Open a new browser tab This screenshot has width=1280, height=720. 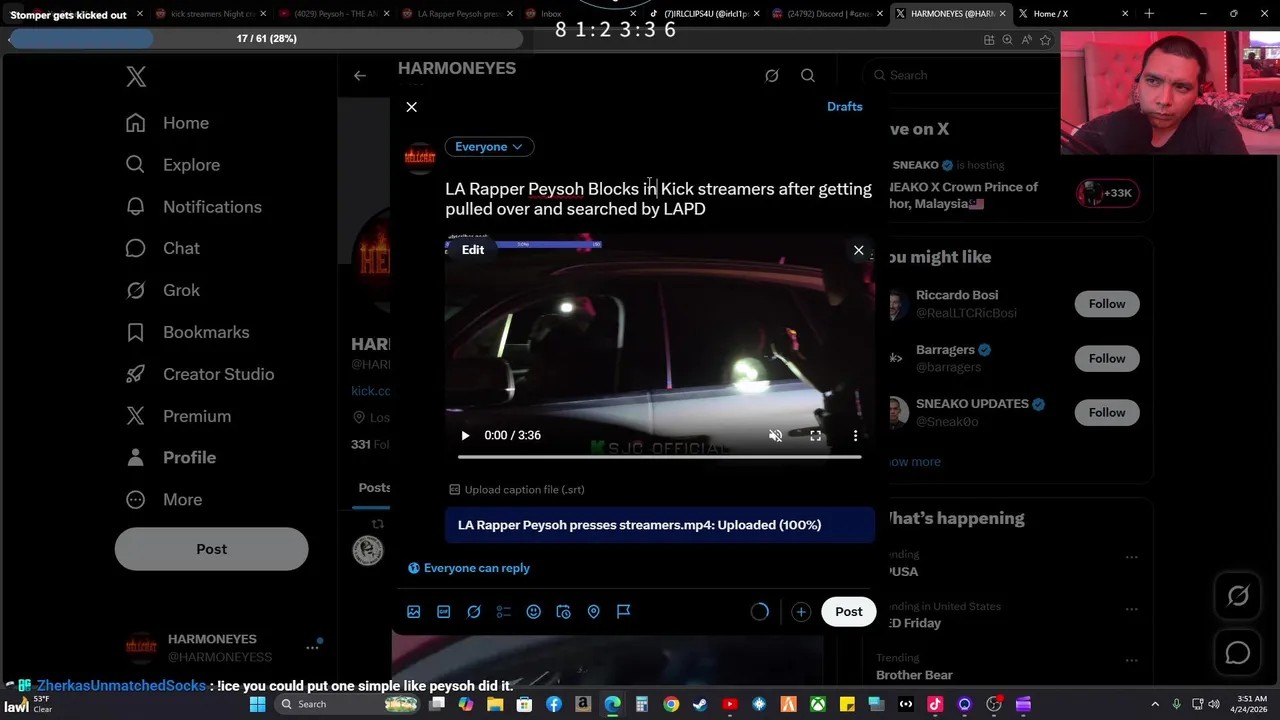(x=1149, y=14)
